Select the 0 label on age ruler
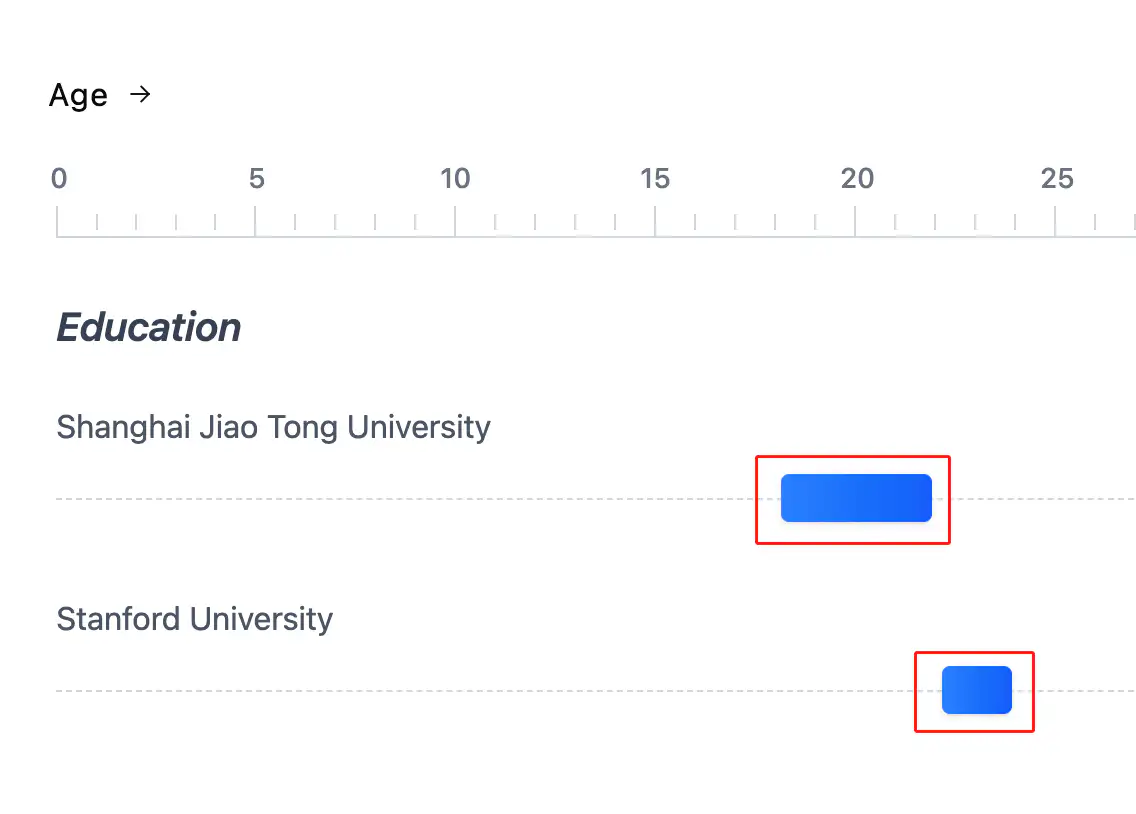Screen dimensions: 1136x814 (59, 179)
